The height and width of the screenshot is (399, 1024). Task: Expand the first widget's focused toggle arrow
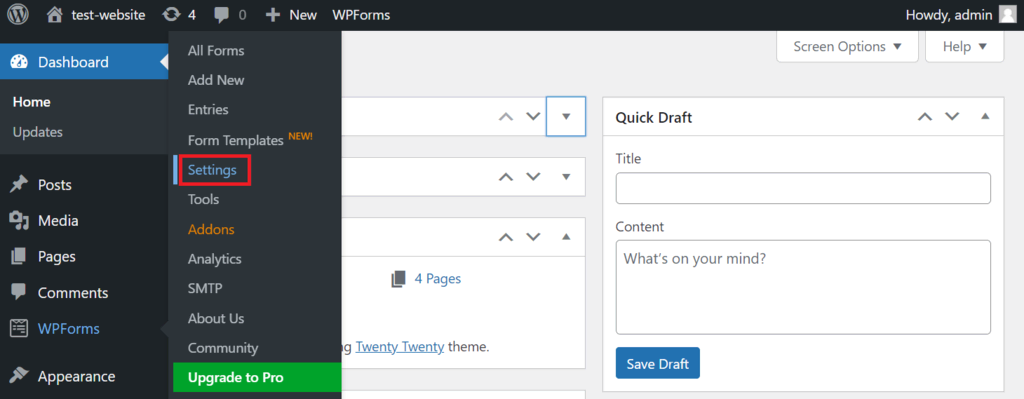point(566,116)
